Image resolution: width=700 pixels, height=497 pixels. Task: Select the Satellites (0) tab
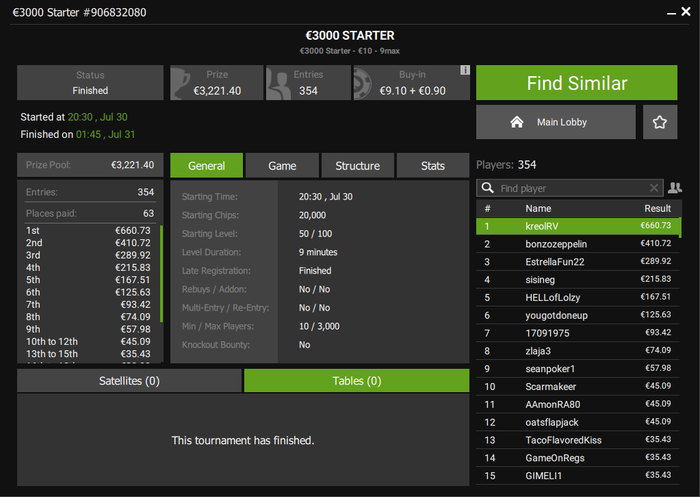pos(129,381)
